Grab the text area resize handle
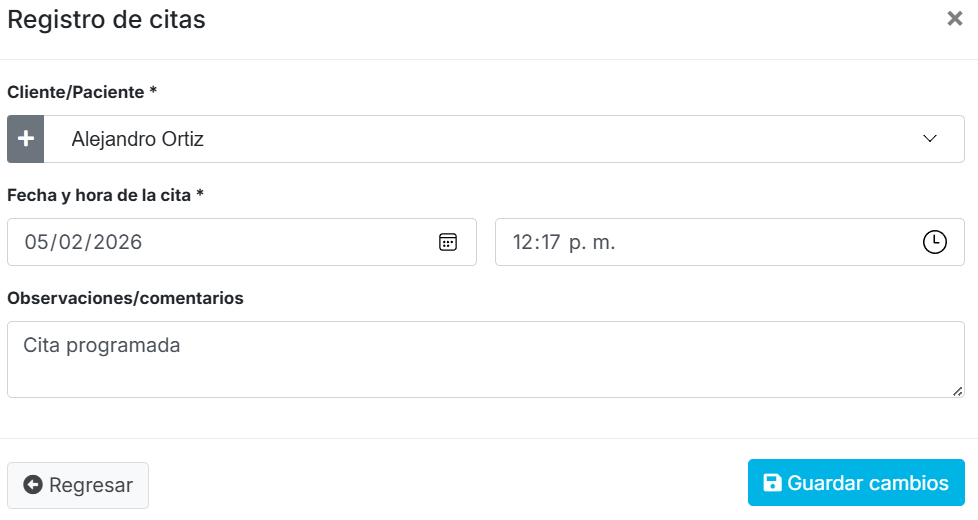The height and width of the screenshot is (520, 978). (x=958, y=391)
